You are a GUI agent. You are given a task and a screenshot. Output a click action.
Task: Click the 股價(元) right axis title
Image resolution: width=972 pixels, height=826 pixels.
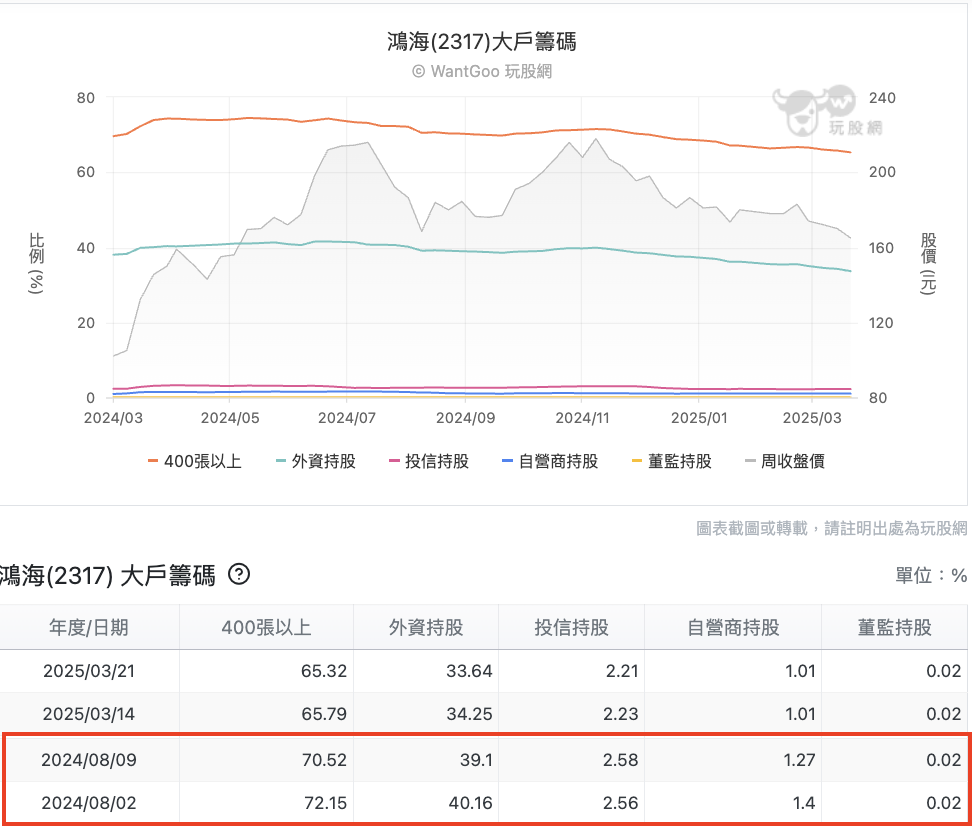coord(928,264)
